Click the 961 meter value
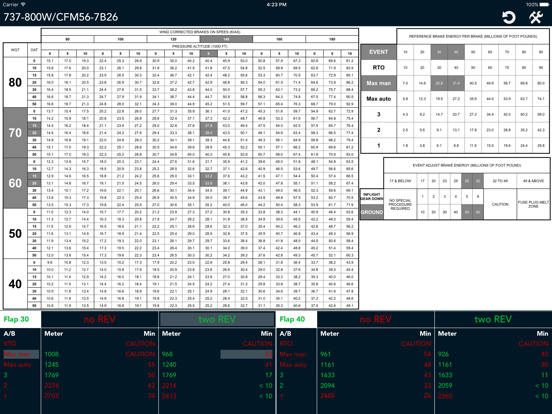The height and width of the screenshot is (414, 552). [x=325, y=354]
